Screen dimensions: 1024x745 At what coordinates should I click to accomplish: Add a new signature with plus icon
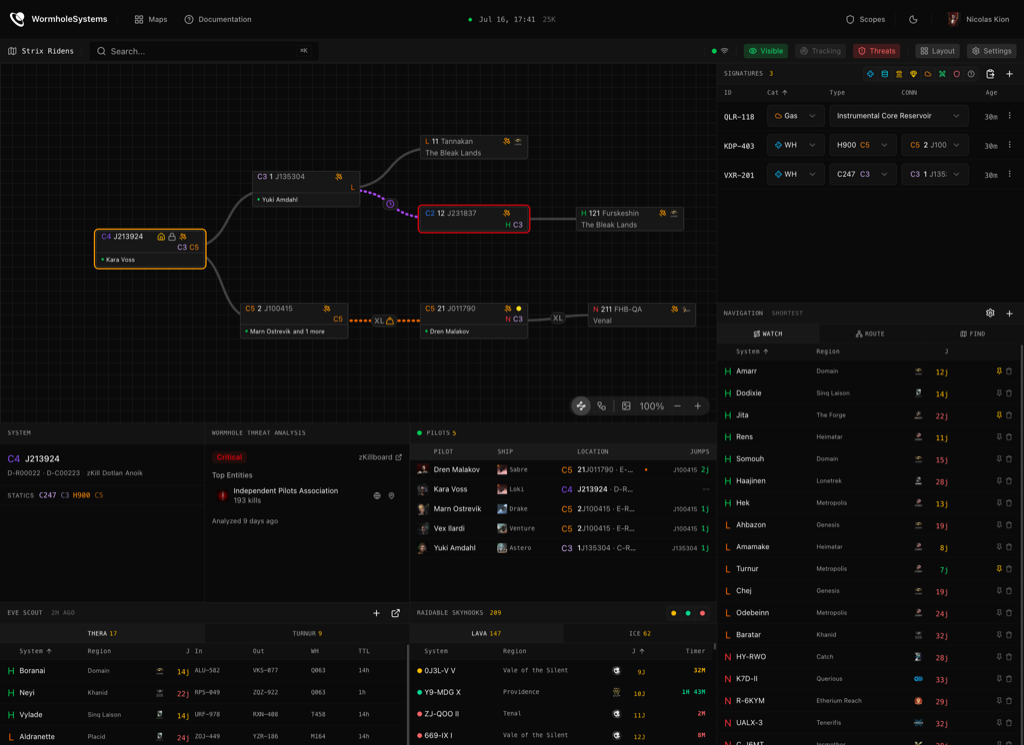click(x=1009, y=74)
